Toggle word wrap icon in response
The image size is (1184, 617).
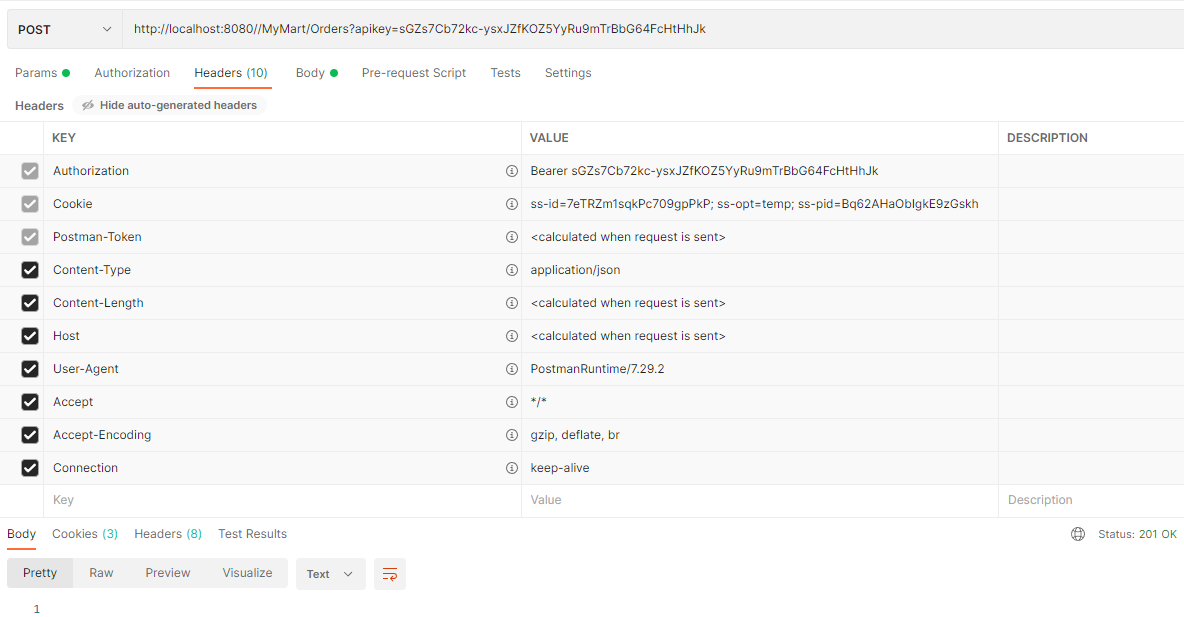coord(390,574)
